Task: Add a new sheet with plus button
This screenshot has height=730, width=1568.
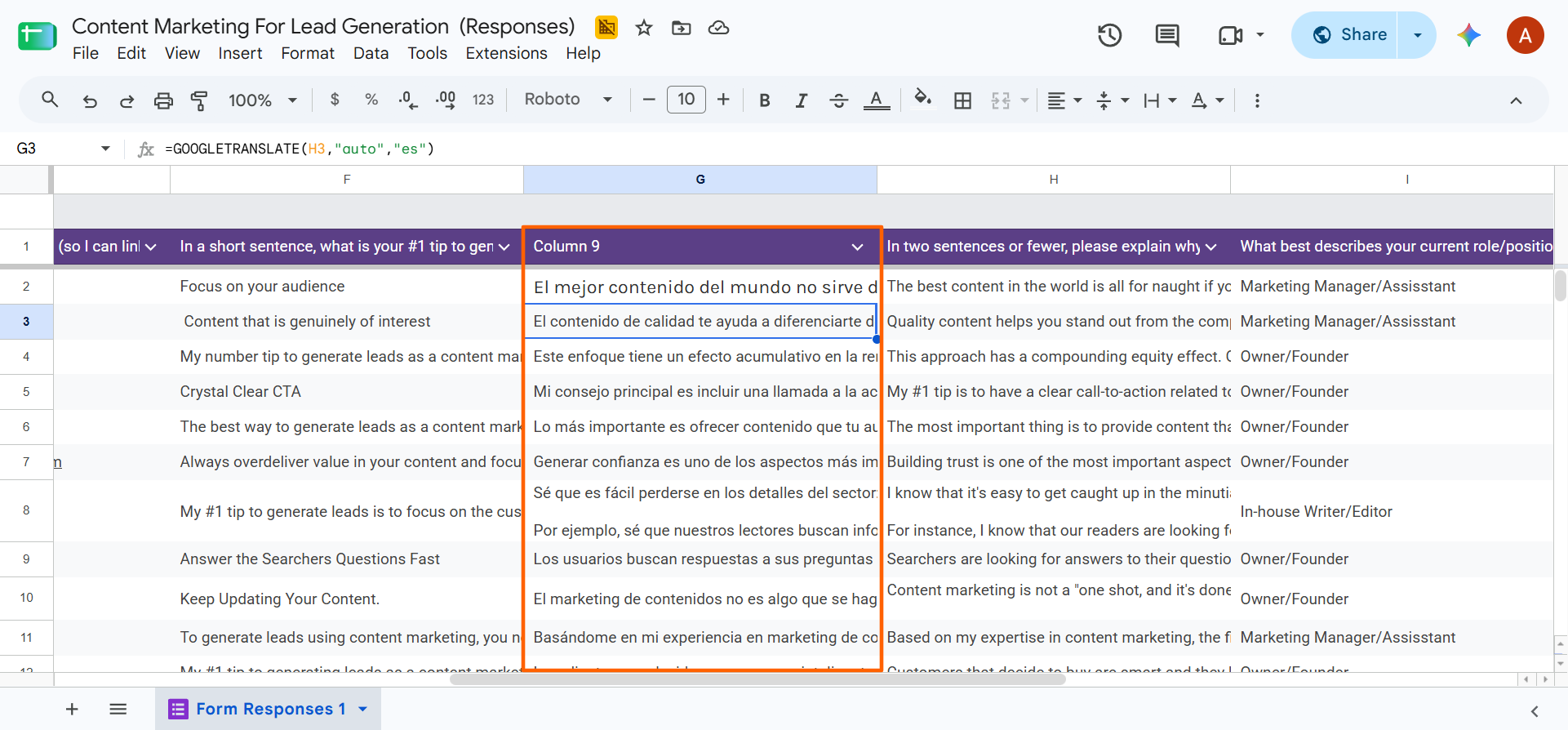Action: point(72,709)
